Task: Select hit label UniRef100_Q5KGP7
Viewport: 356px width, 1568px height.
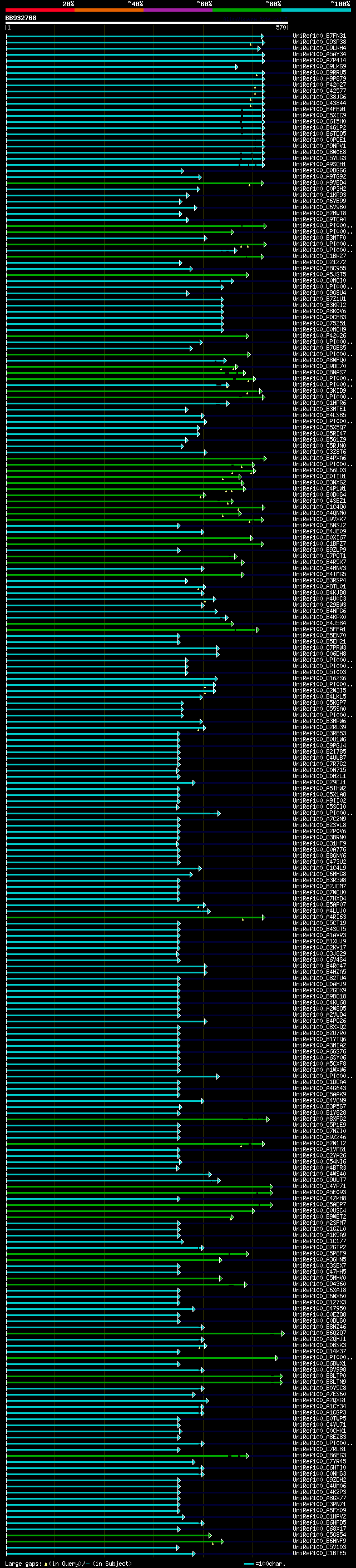Action: (x=319, y=703)
